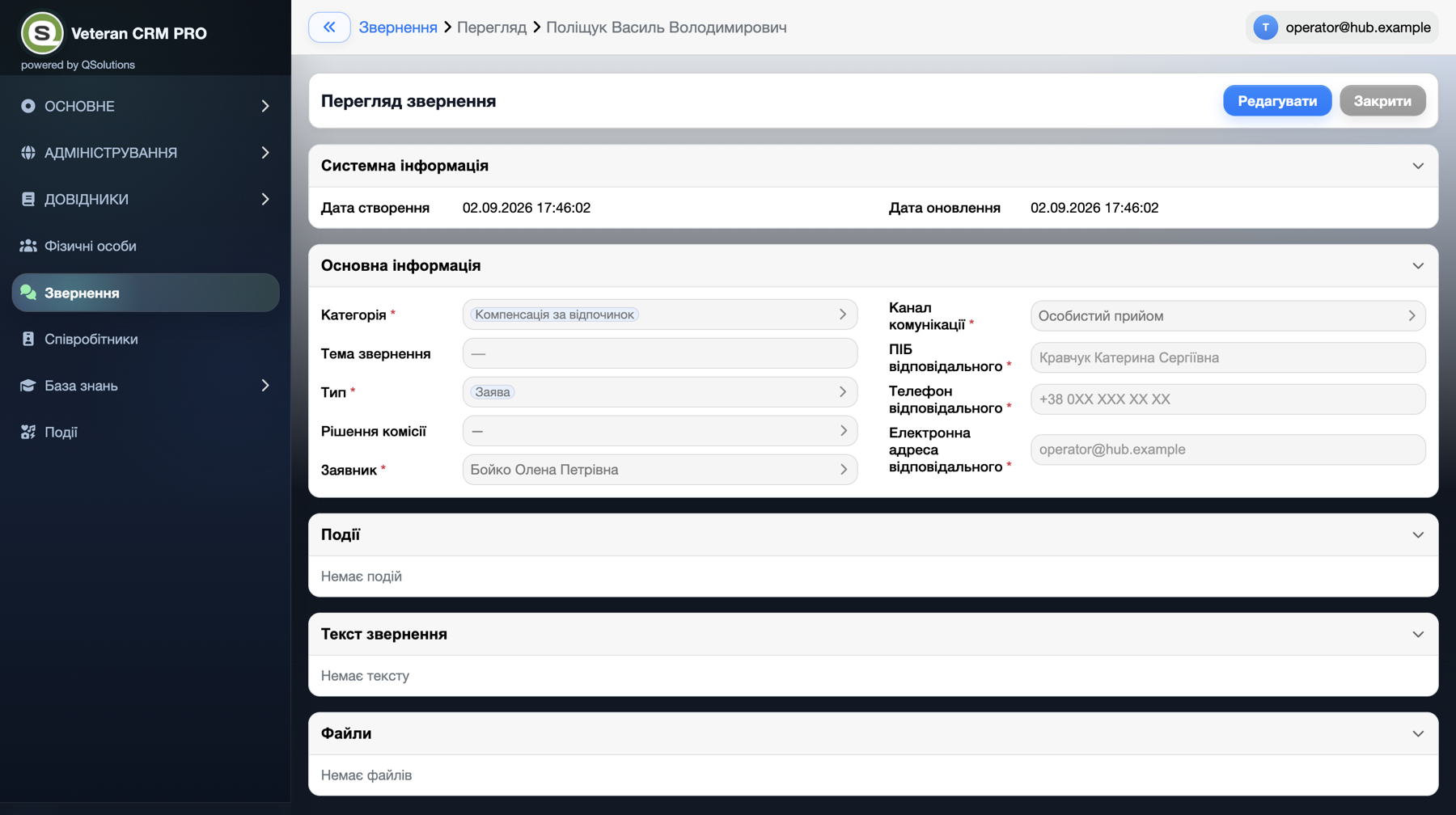
Task: Collapse the Основна інформація section
Action: point(1418,266)
